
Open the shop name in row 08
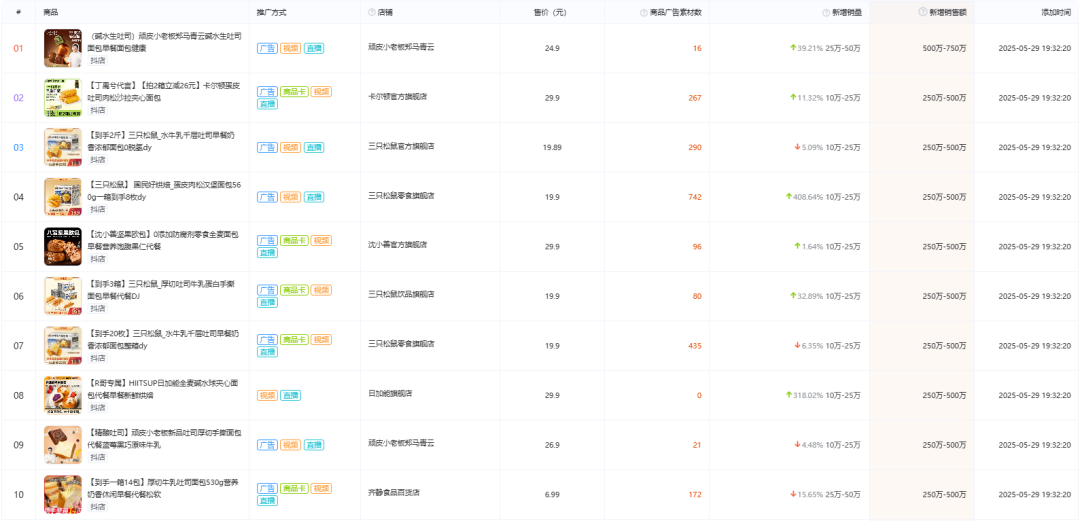390,394
